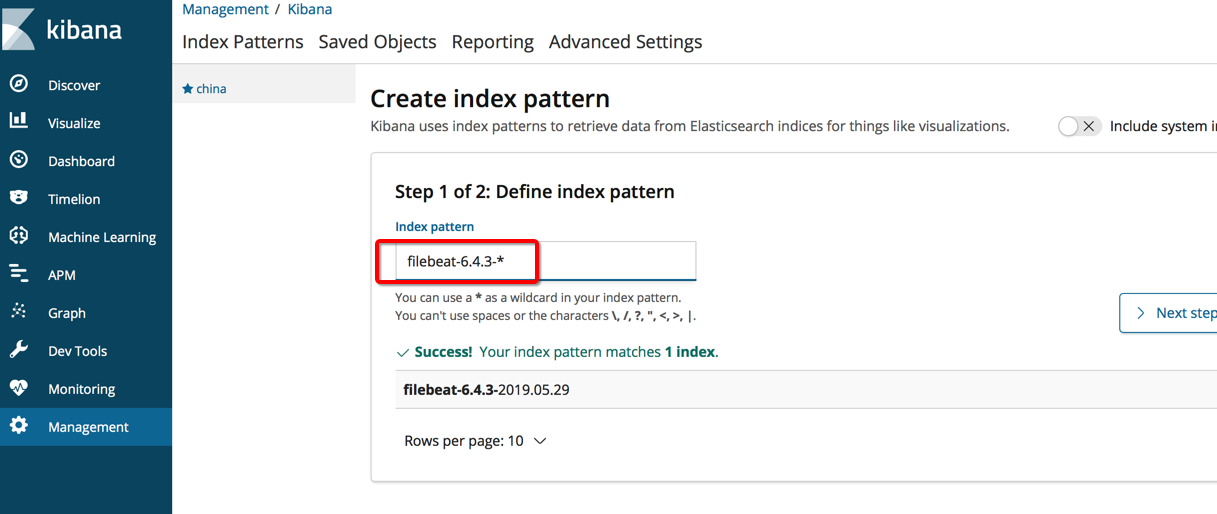
Task: Open Visualize bar chart icon
Action: coord(19,122)
